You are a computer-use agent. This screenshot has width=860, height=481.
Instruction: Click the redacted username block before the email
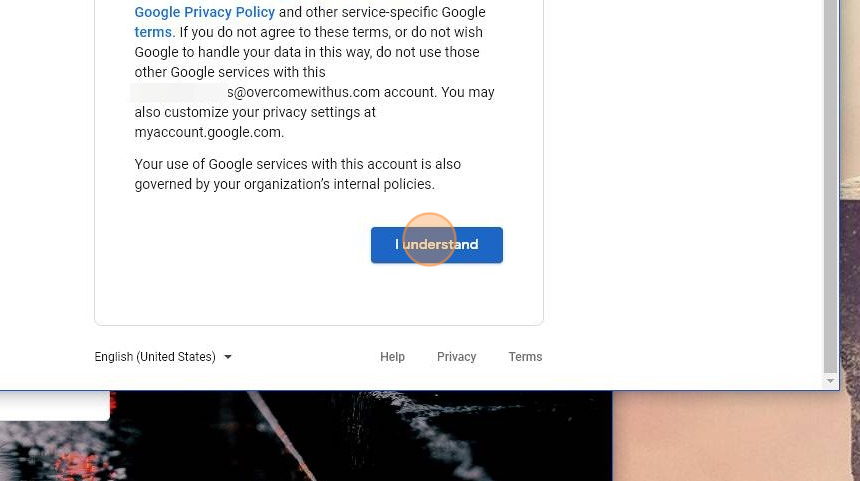pyautogui.click(x=178, y=92)
